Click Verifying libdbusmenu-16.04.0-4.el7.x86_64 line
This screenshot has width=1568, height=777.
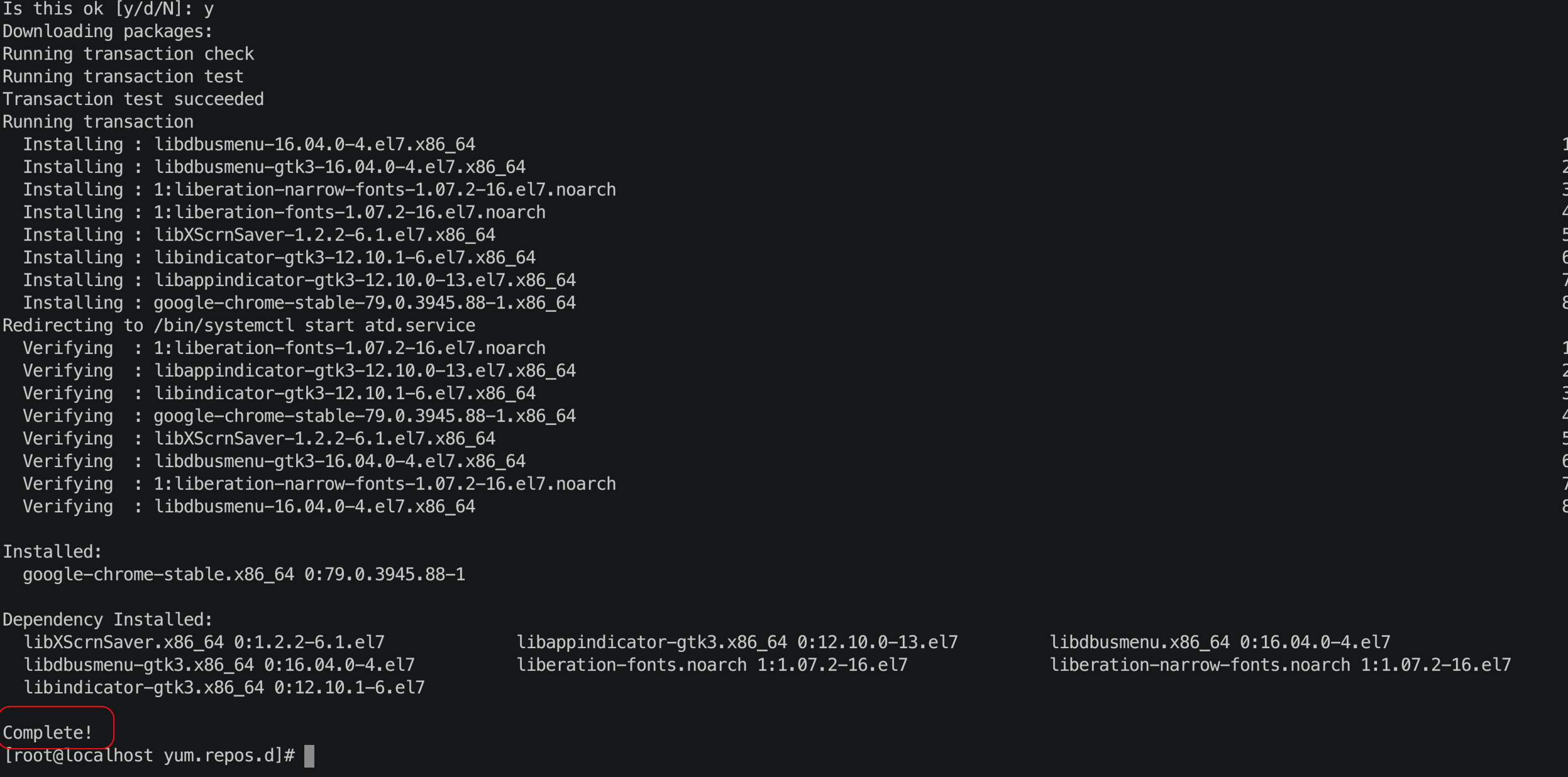click(x=249, y=507)
